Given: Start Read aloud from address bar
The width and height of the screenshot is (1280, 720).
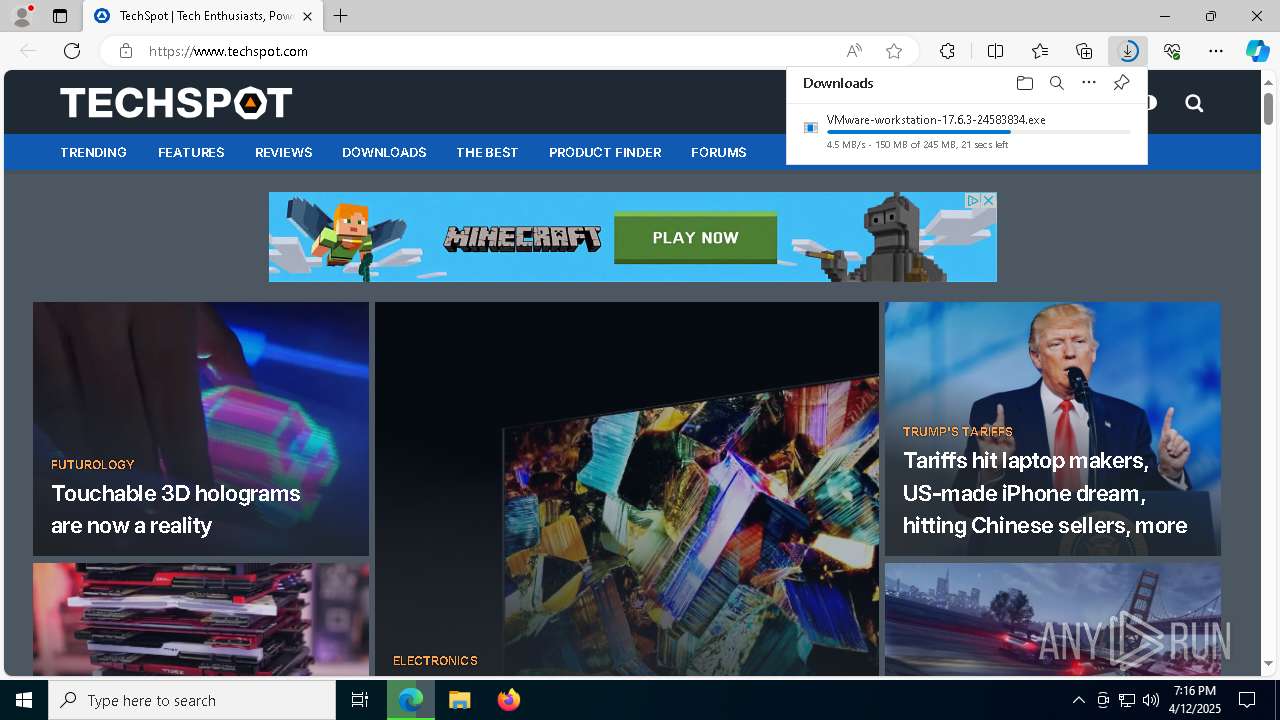Looking at the screenshot, I should click(854, 51).
